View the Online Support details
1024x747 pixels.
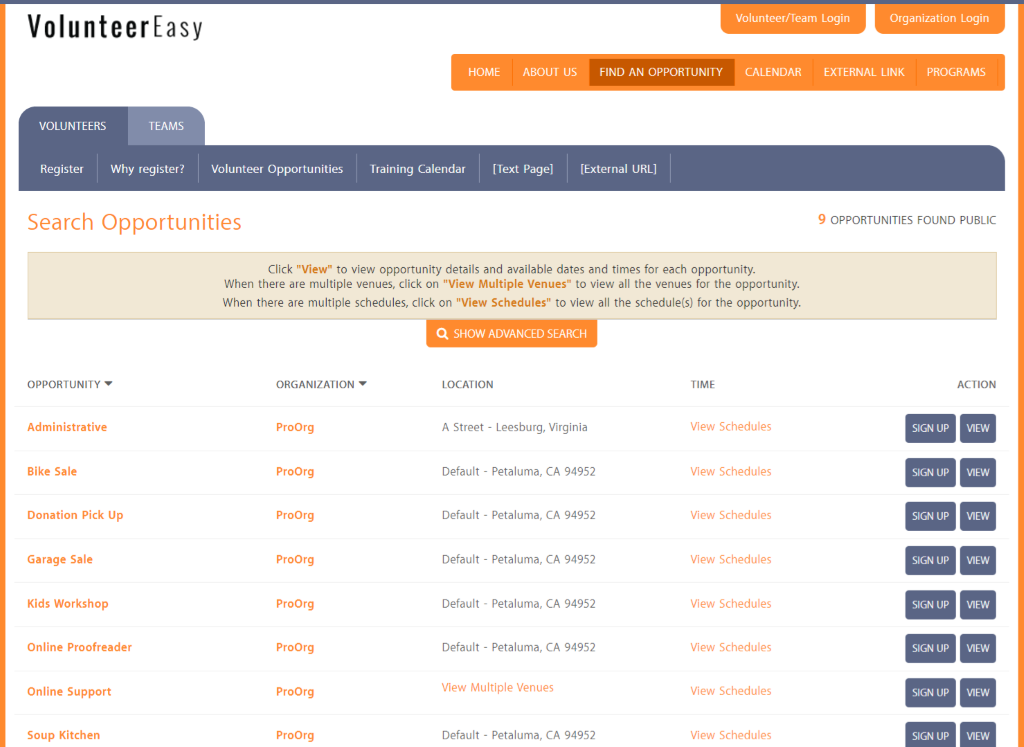[x=978, y=693]
